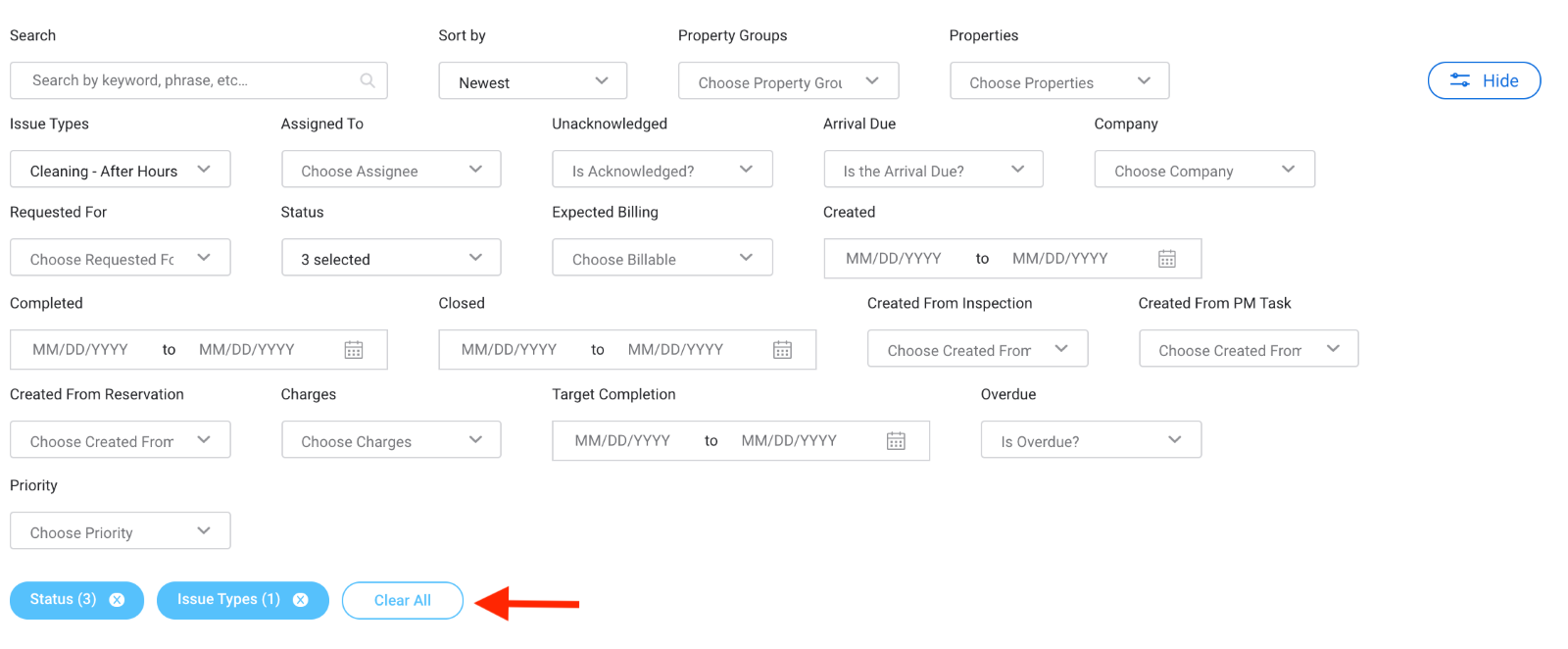
Task: Open the Completed date calendar icon
Action: click(354, 350)
